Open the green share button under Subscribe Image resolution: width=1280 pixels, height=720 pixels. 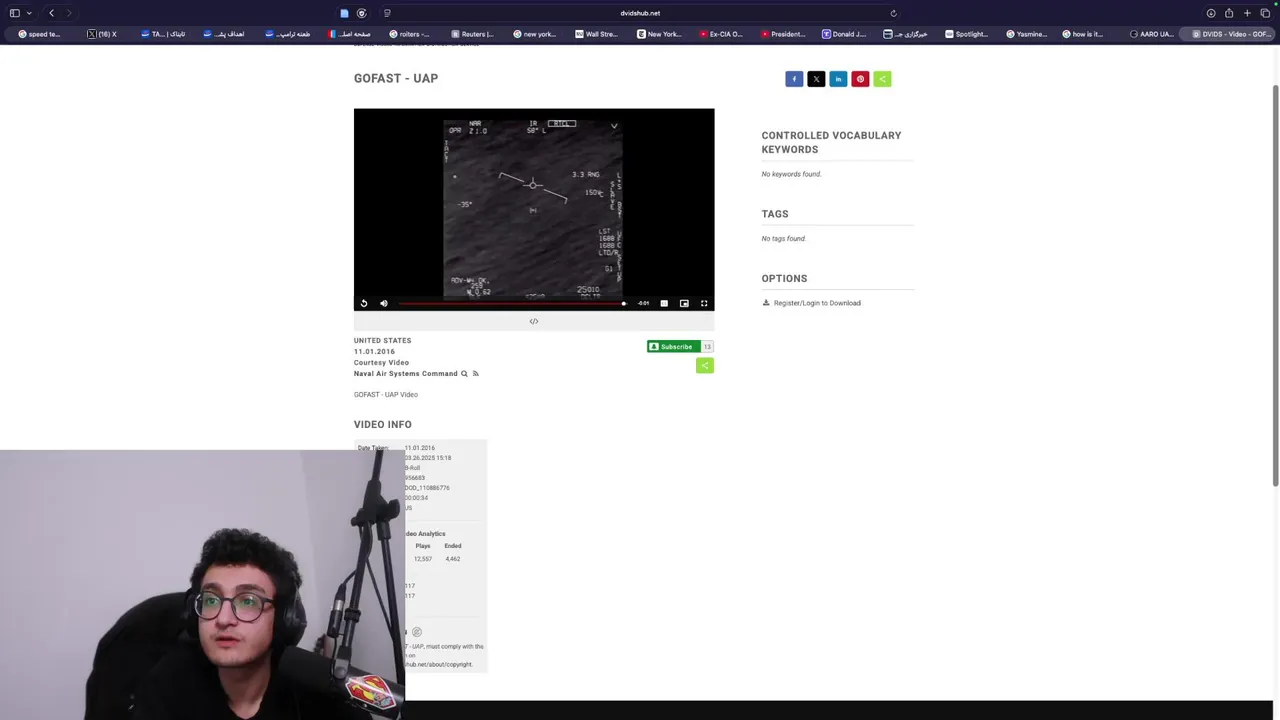(705, 366)
